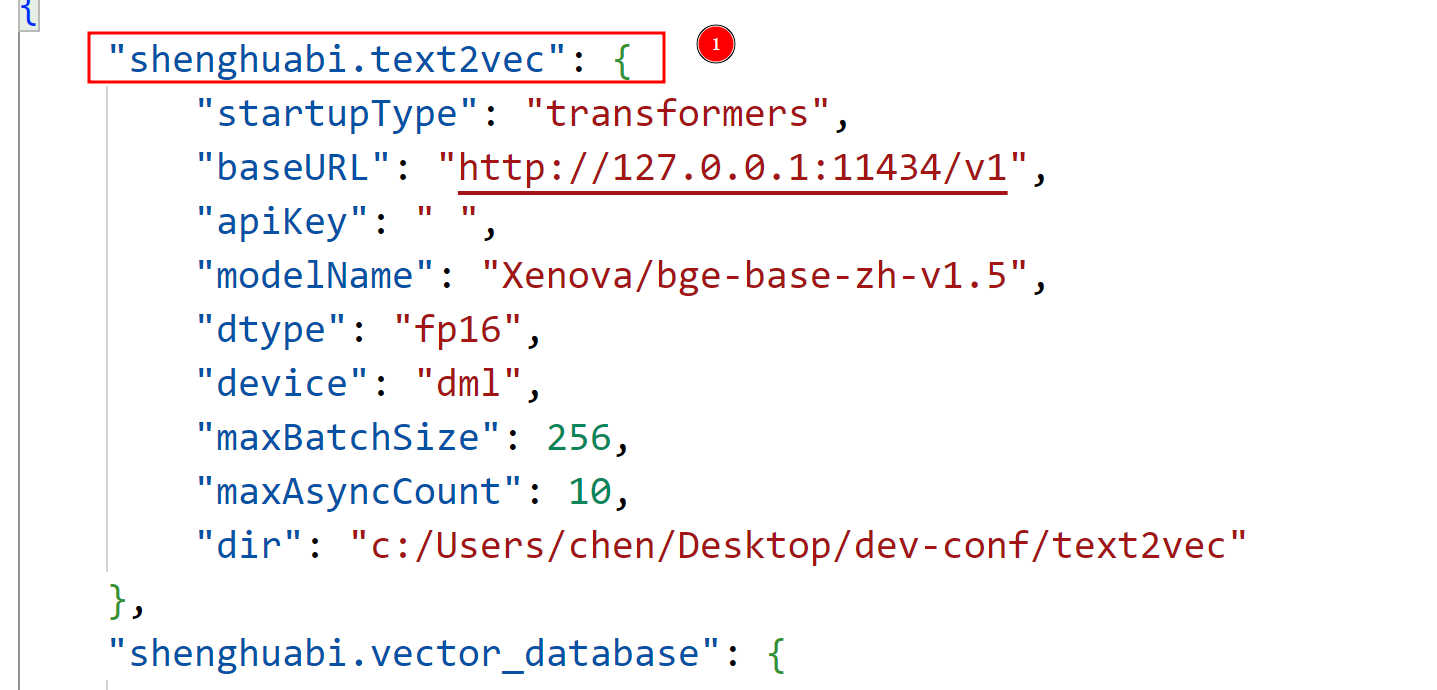Click the "dir" key

(250, 546)
